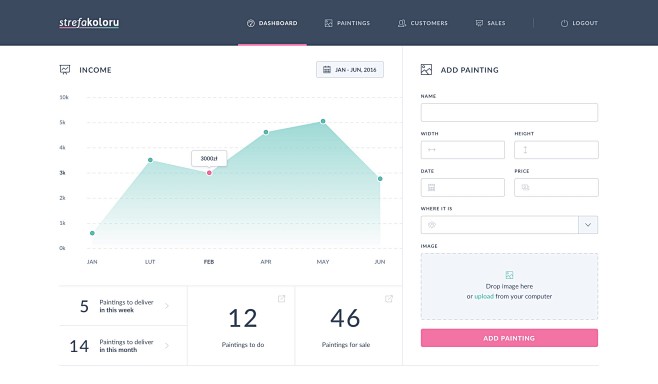Viewport: 658px width, 384px height.
Task: Click the FEB axis label
Action: coord(209,262)
